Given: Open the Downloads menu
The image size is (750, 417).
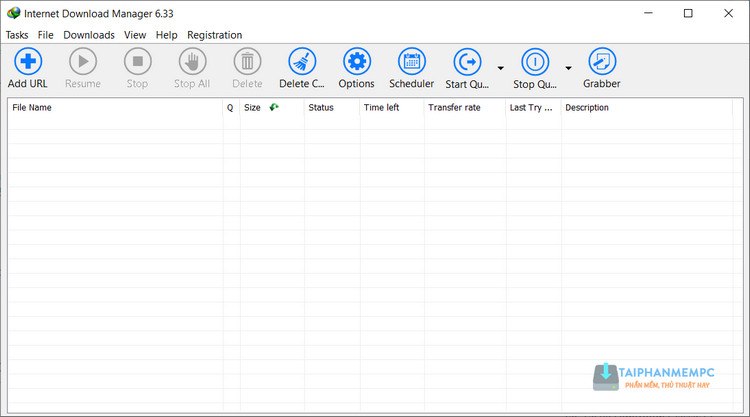Looking at the screenshot, I should (x=89, y=35).
